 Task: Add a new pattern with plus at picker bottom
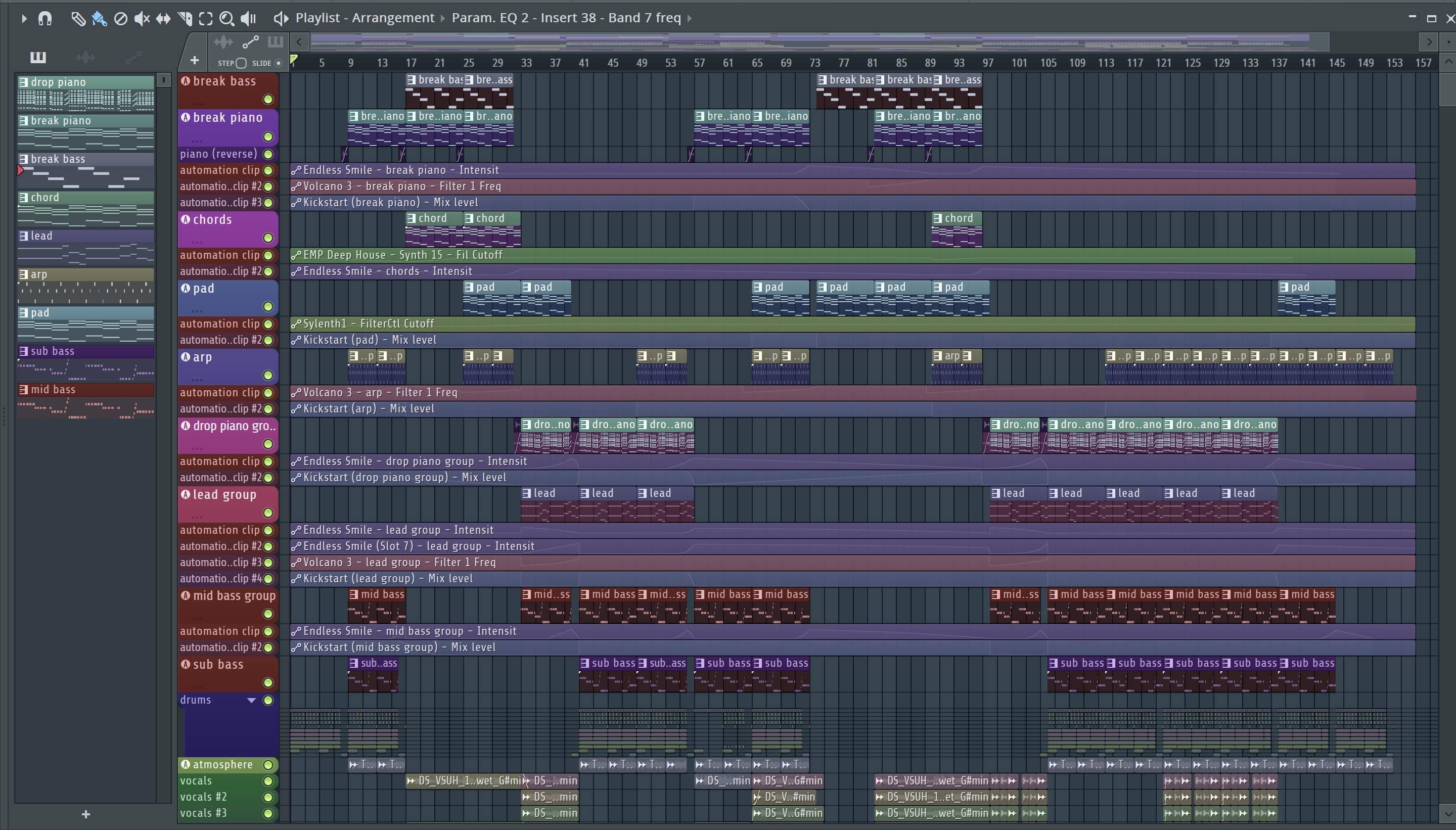85,814
